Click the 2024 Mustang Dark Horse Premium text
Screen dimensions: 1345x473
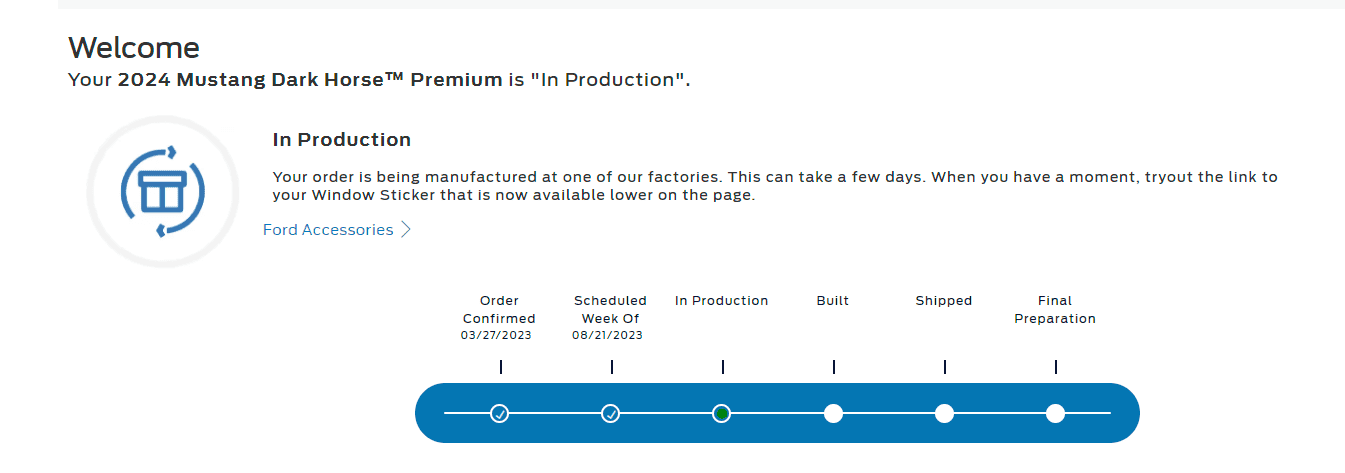tap(310, 80)
